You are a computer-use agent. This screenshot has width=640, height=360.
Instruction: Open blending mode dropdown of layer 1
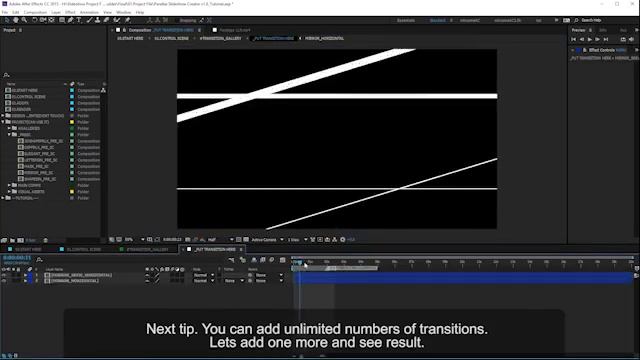click(x=203, y=275)
